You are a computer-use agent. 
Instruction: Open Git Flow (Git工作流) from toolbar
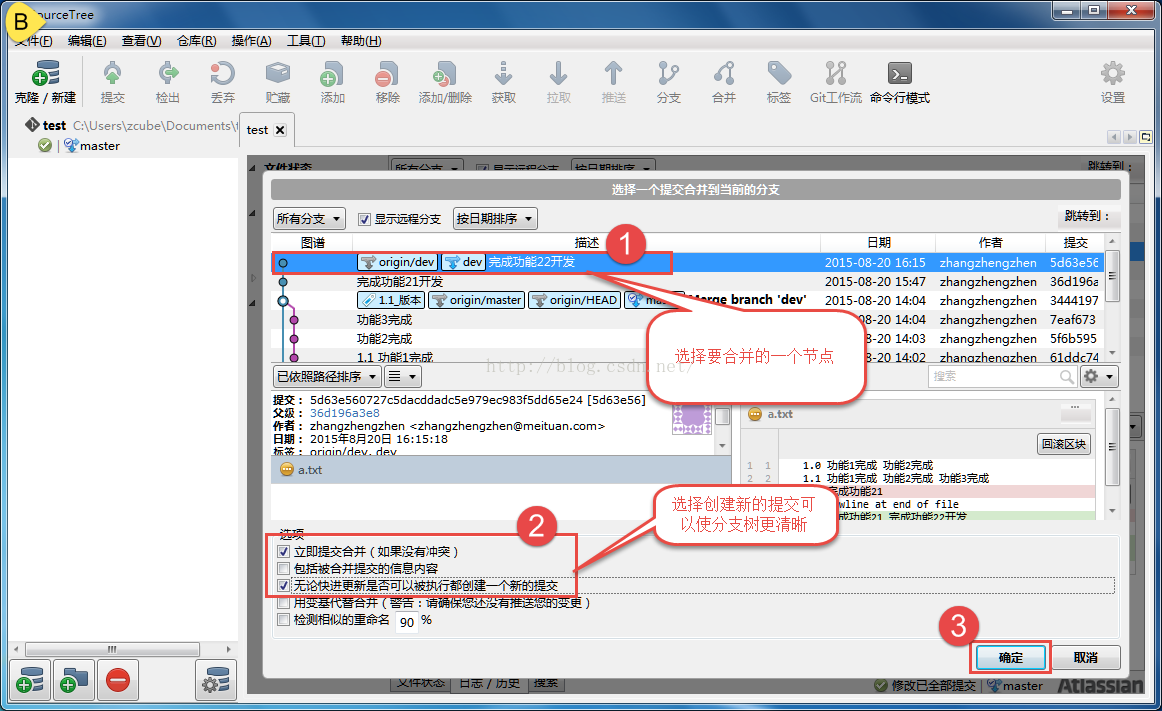[836, 82]
